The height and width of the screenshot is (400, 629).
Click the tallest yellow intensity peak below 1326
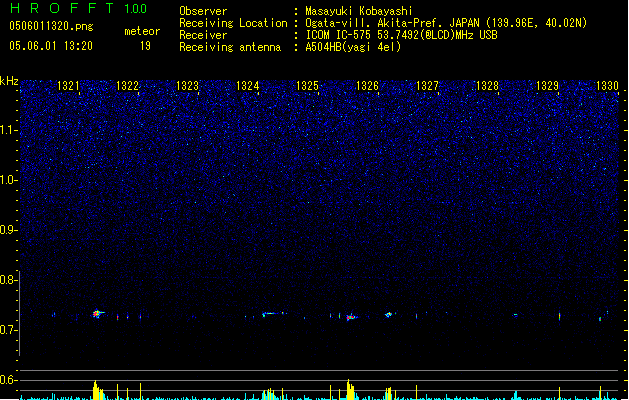350,389
